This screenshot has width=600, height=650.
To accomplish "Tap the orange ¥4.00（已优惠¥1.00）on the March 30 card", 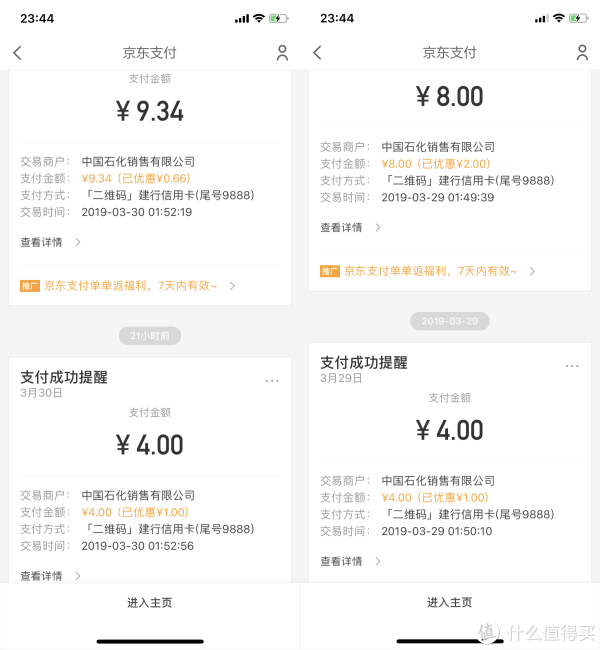I will [135, 512].
